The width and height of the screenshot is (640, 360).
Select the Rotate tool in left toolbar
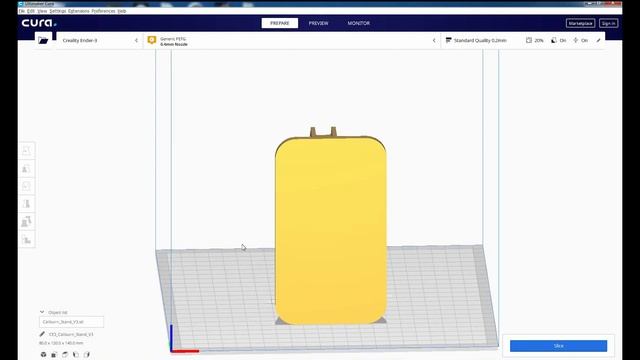point(27,186)
